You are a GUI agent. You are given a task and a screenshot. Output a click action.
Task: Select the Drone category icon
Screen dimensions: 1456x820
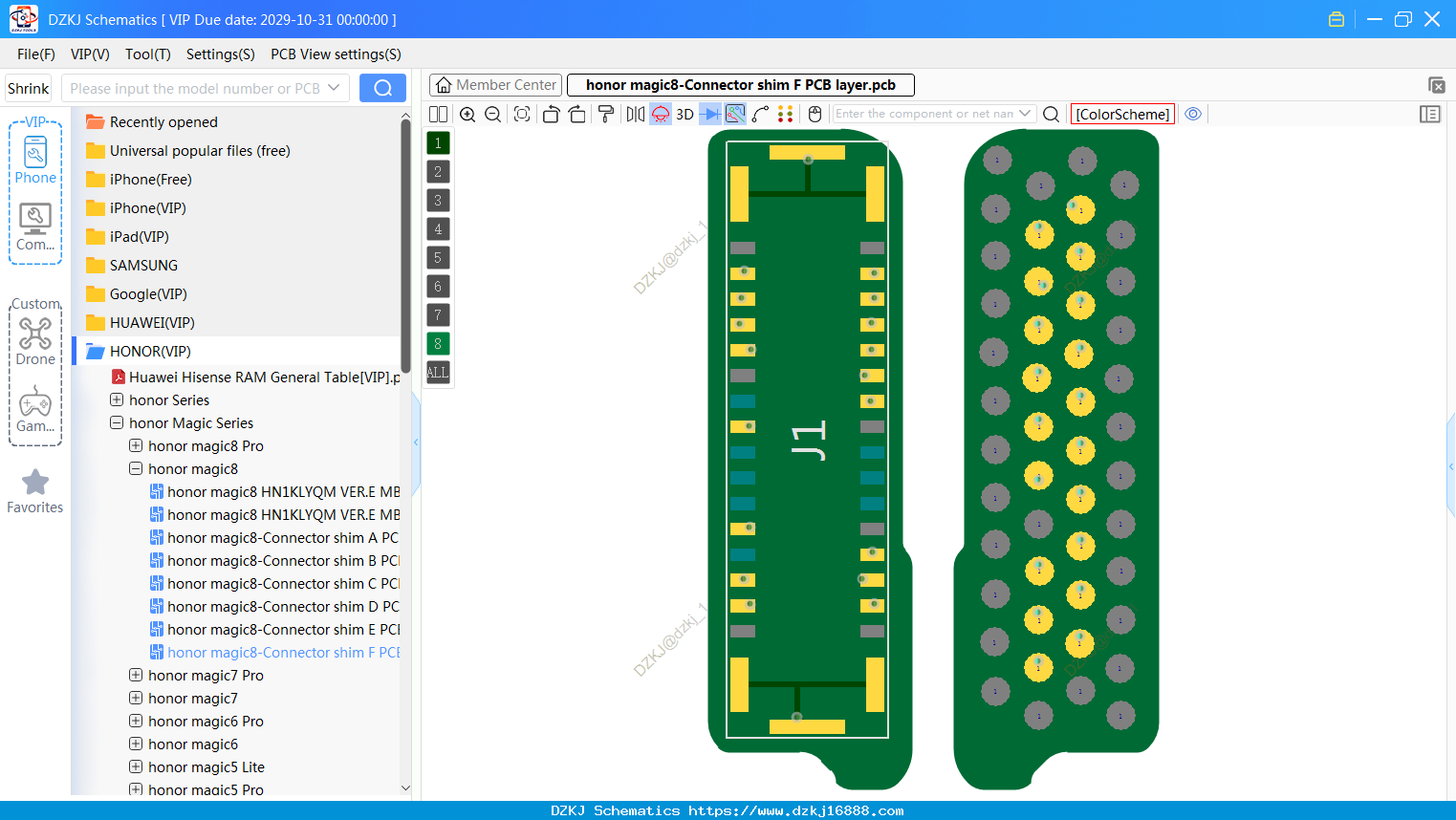coord(35,341)
